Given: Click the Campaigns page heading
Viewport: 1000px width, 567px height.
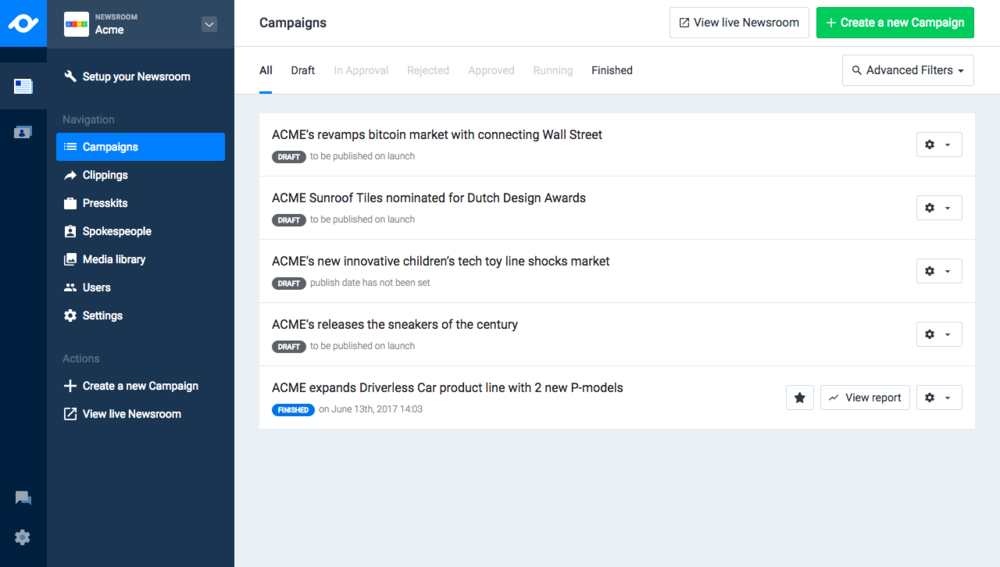Looking at the screenshot, I should coord(293,22).
